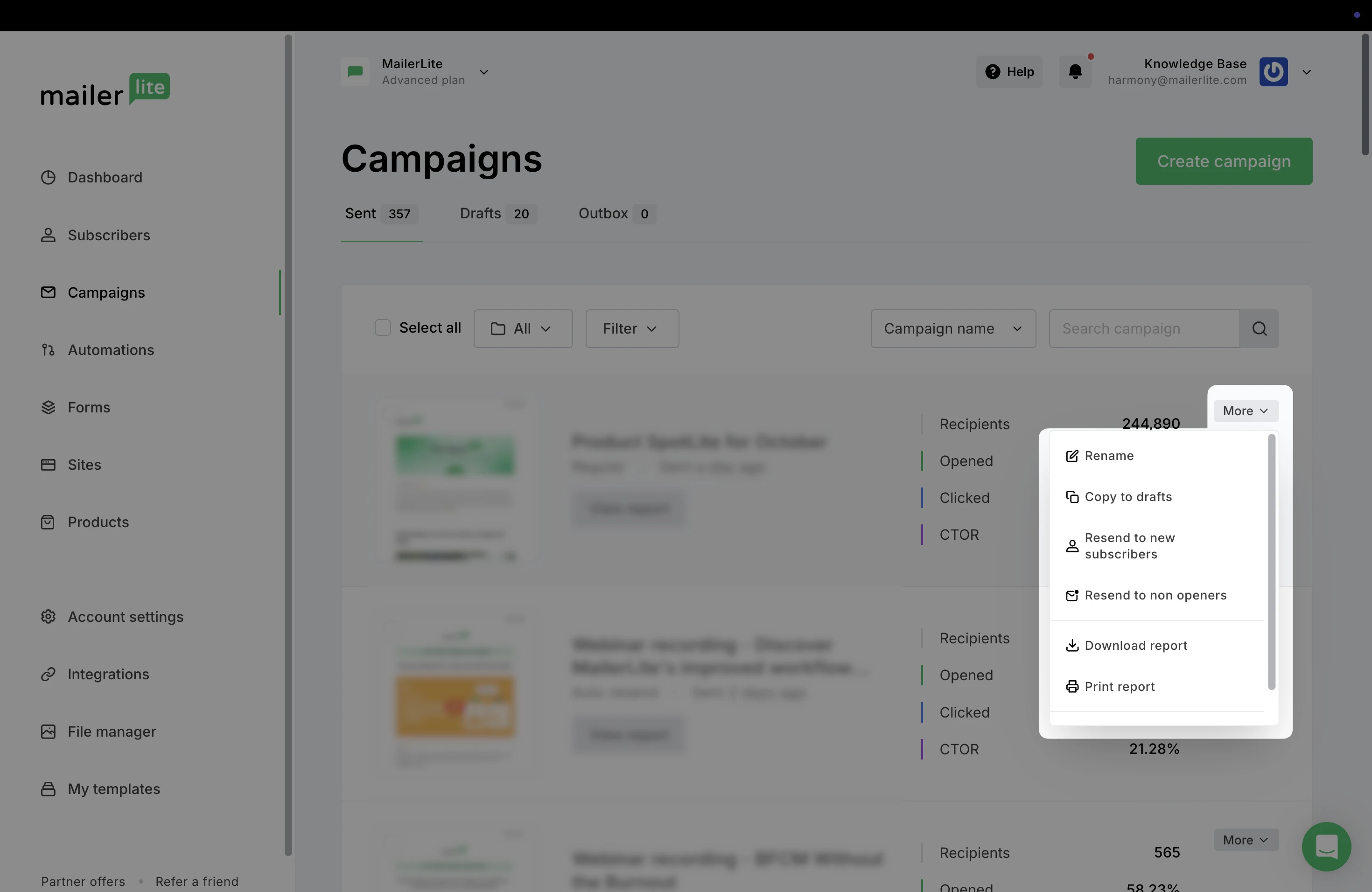The width and height of the screenshot is (1372, 892).
Task: Click the Forms layers icon
Action: [x=49, y=407]
